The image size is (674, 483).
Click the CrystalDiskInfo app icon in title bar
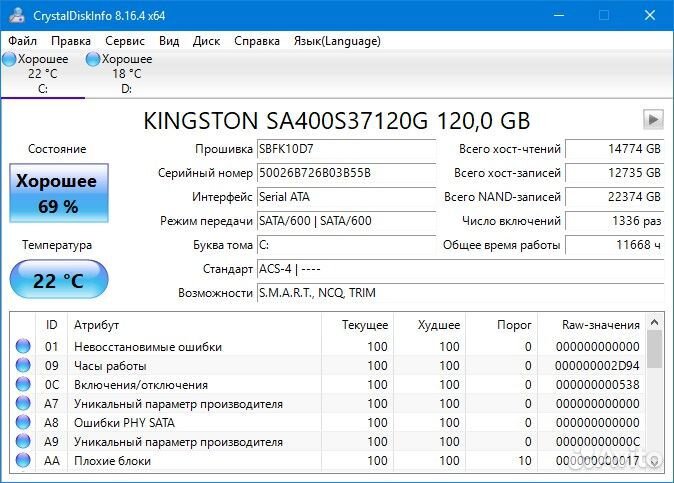(16, 15)
